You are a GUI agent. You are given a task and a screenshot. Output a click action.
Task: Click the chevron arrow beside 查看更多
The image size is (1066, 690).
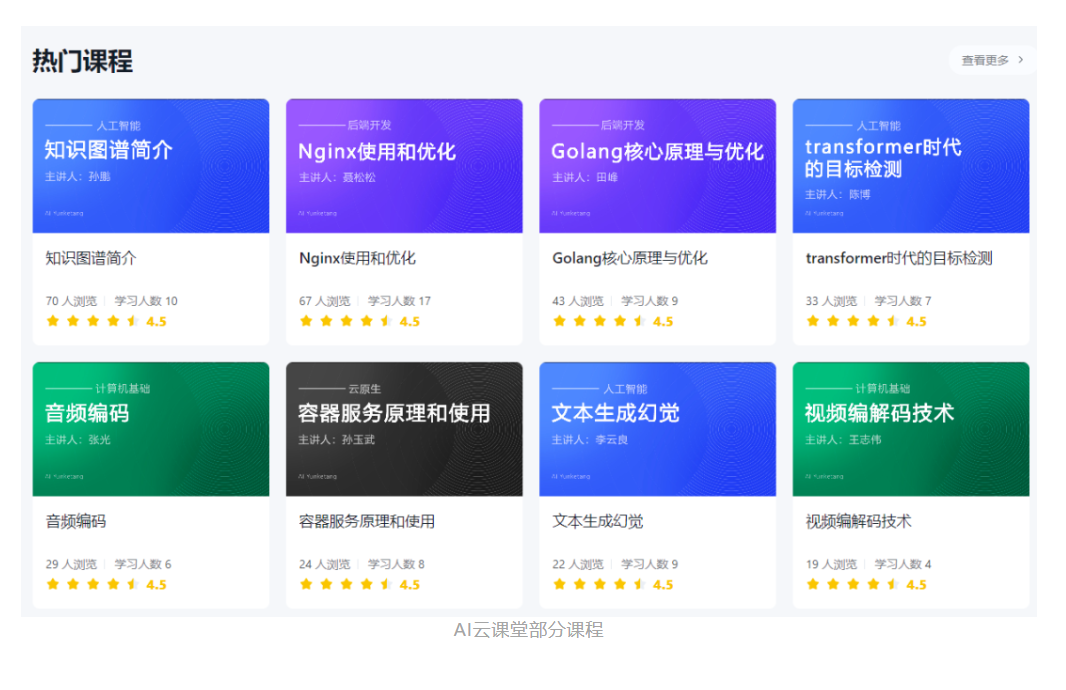(x=1020, y=60)
